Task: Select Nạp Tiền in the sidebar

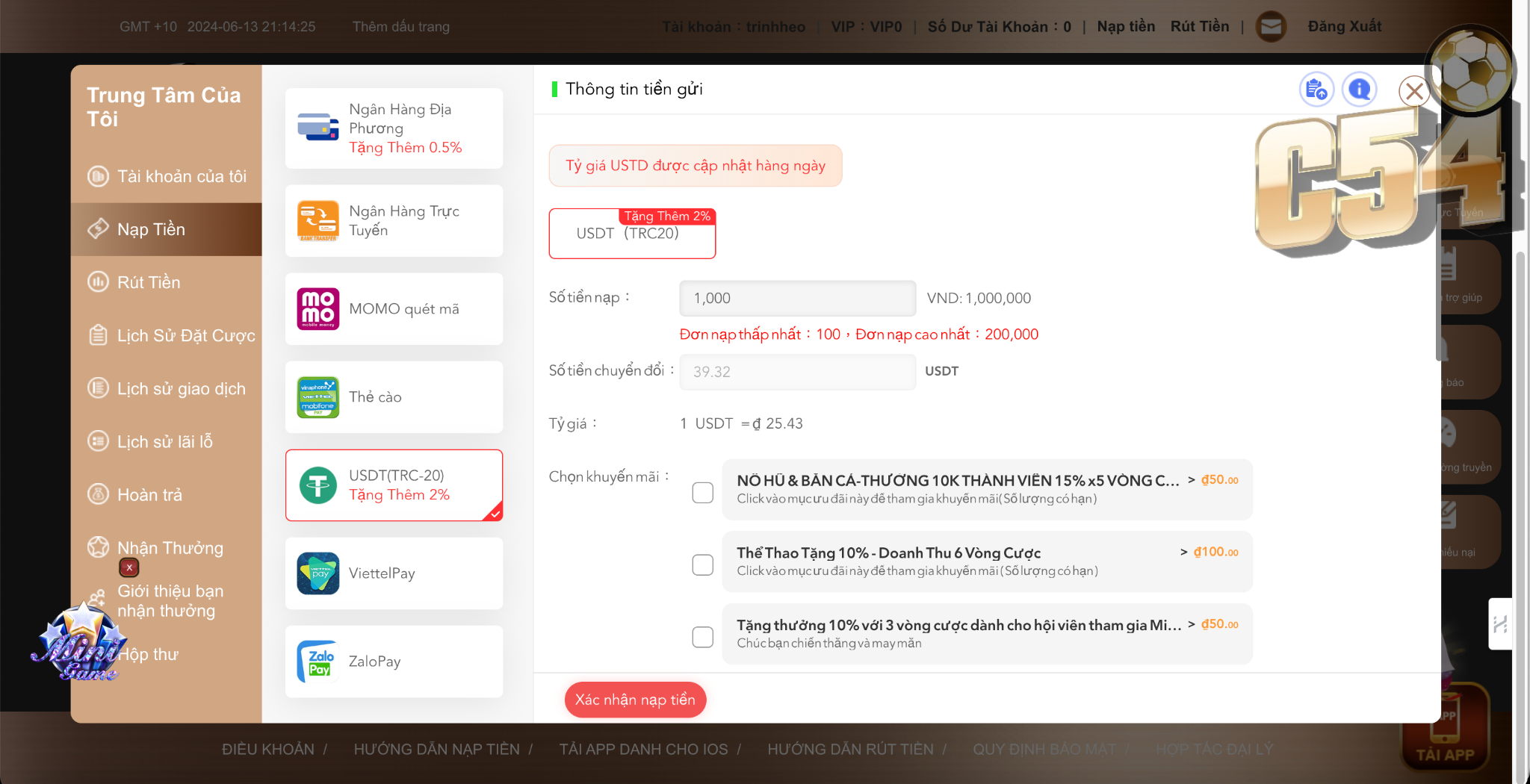Action: point(166,229)
